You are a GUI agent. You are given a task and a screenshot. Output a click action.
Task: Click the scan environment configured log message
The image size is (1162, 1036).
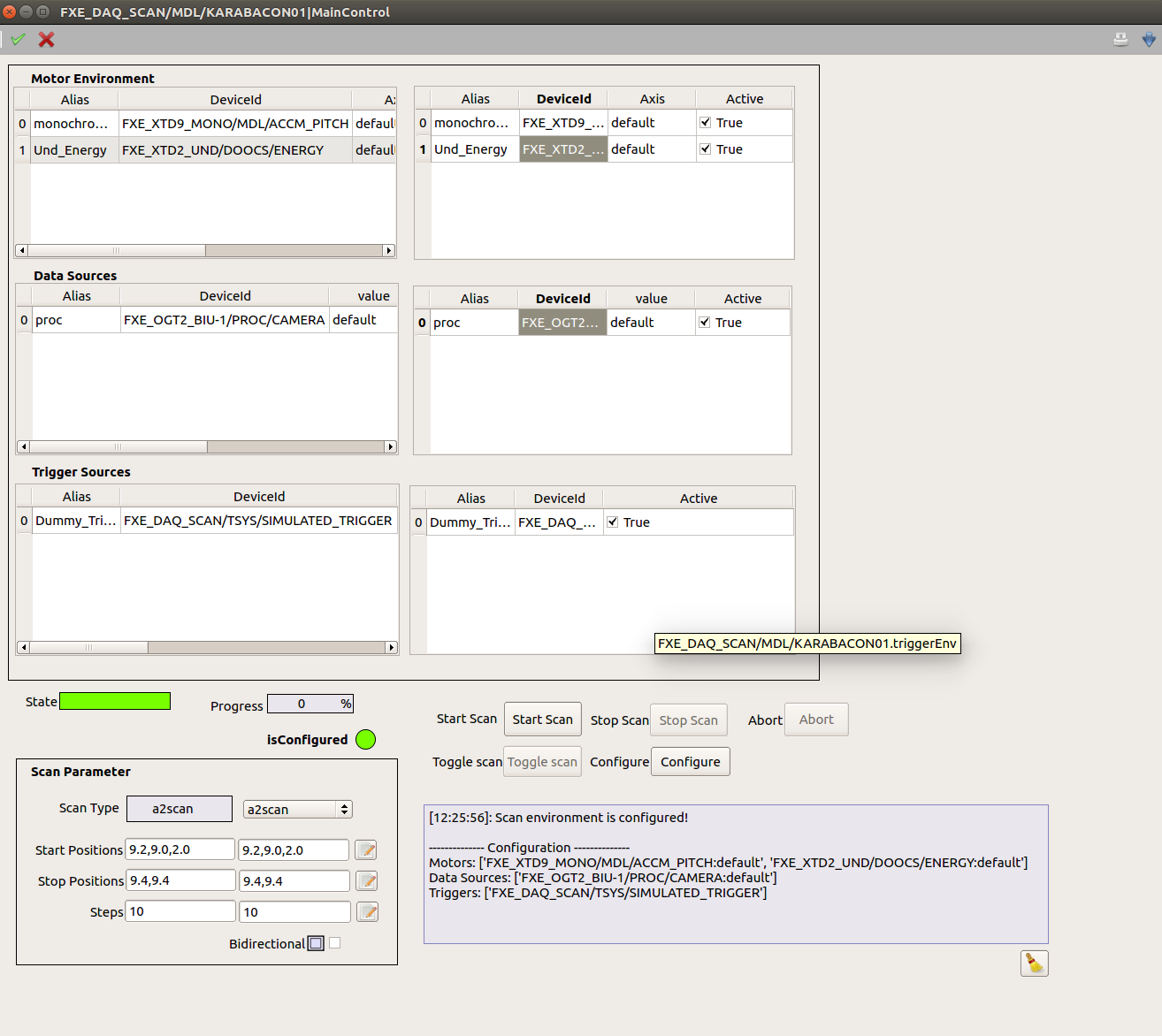pos(558,818)
